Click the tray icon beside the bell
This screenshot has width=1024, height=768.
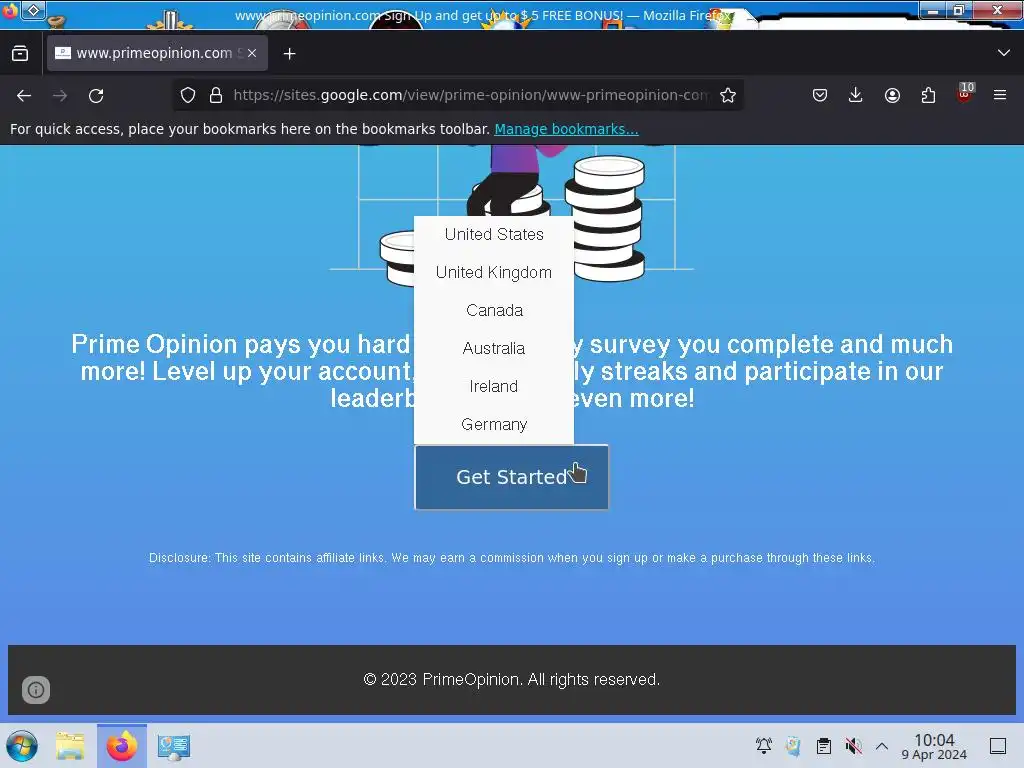[x=793, y=746]
